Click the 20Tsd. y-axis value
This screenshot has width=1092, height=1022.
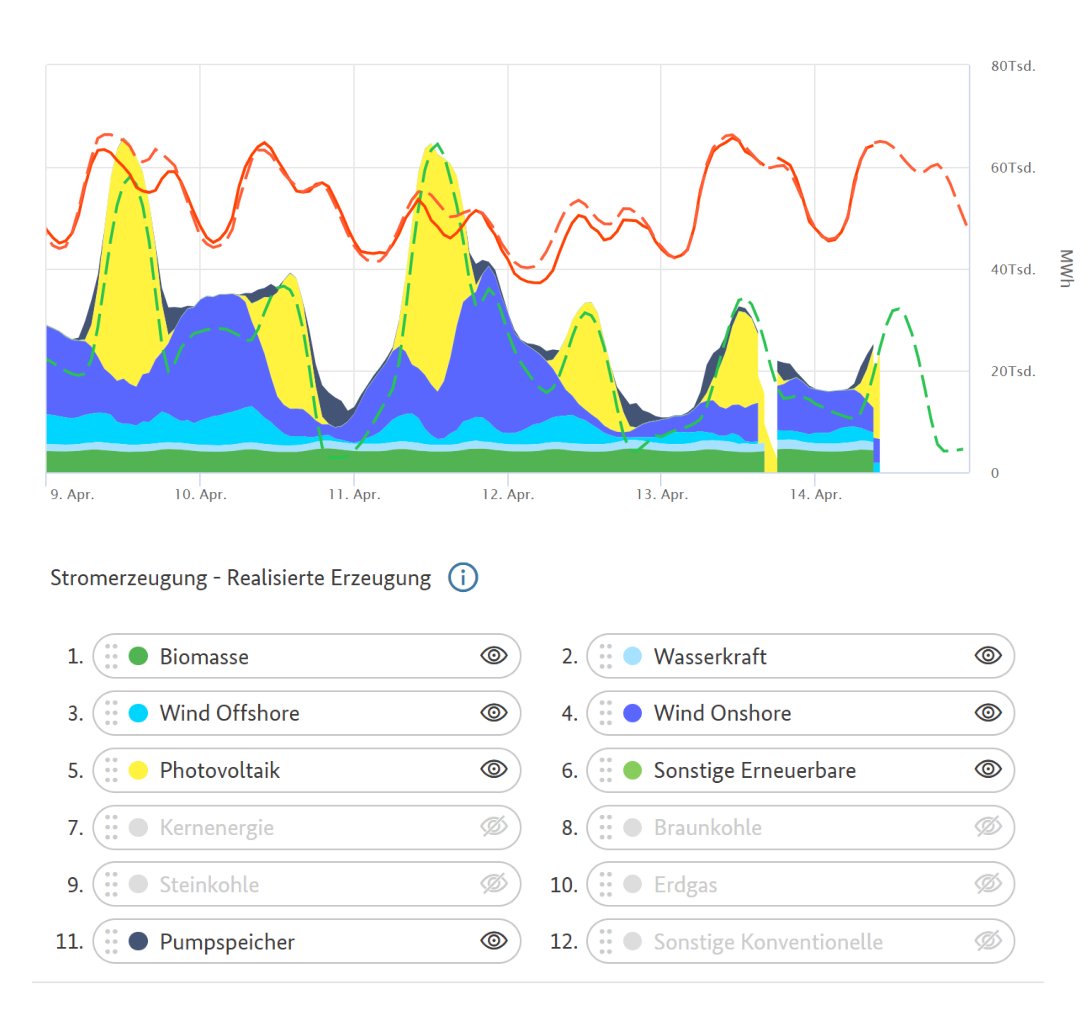pyautogui.click(x=1013, y=371)
